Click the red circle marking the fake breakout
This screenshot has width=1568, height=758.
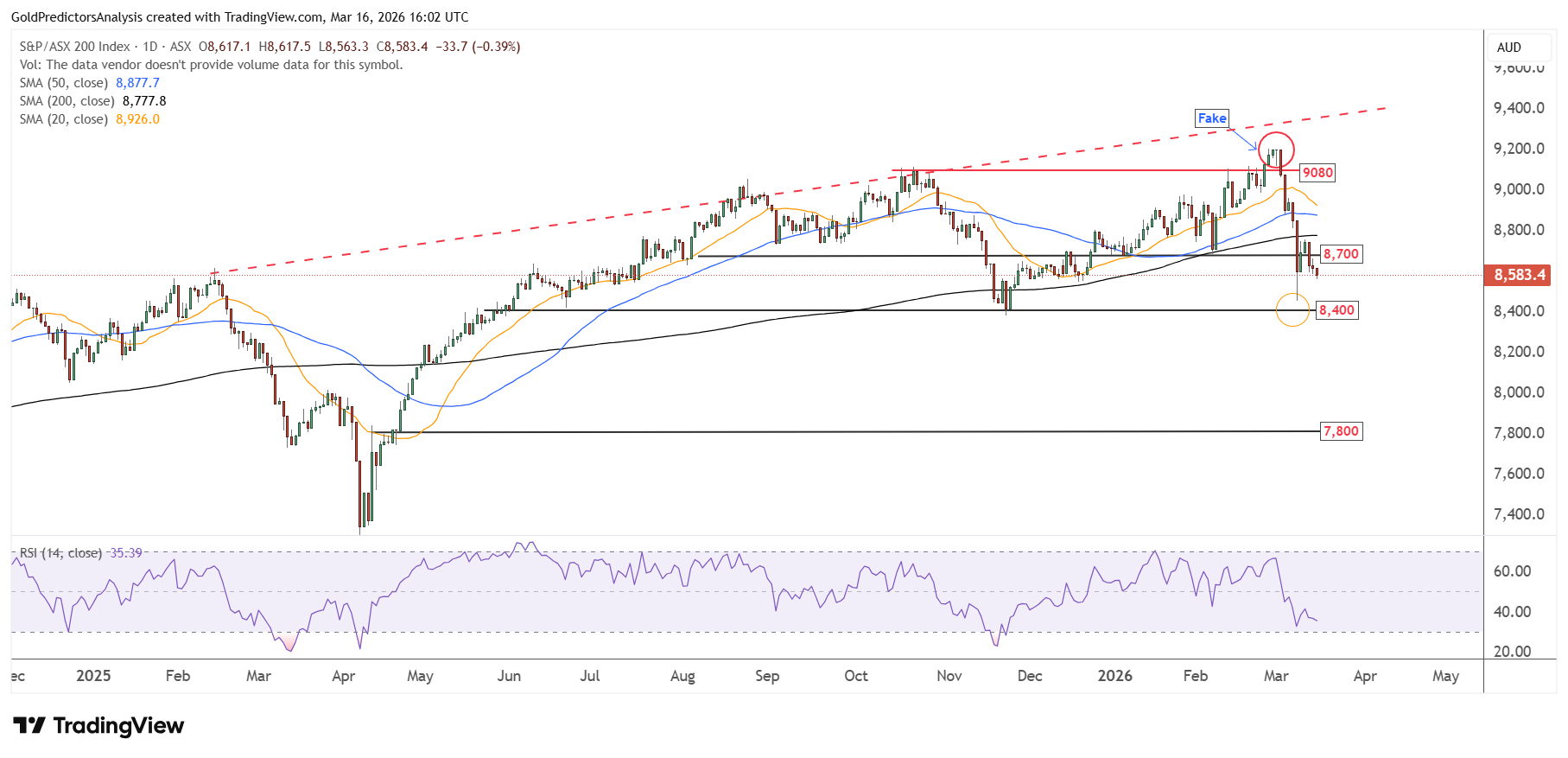1276,150
